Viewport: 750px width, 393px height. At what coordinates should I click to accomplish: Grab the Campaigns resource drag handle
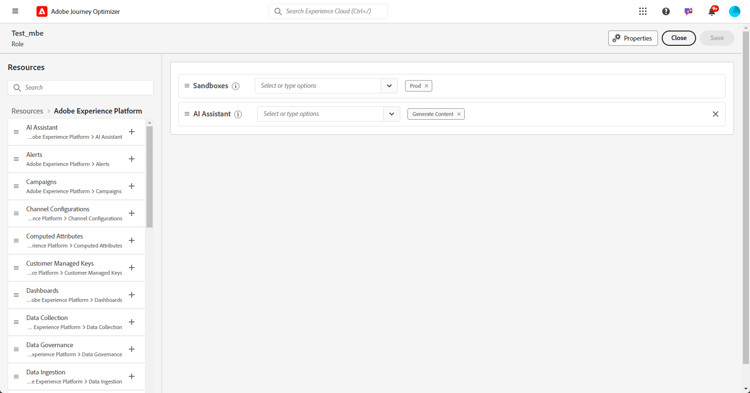(x=16, y=186)
